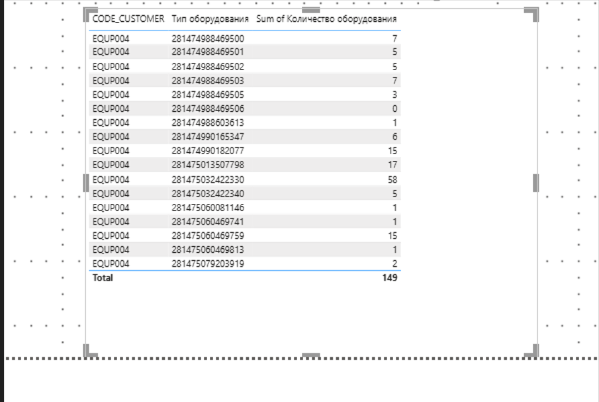Screen dimensions: 599x402
Task: Select type cell 281475060469813
Action: tap(208, 250)
